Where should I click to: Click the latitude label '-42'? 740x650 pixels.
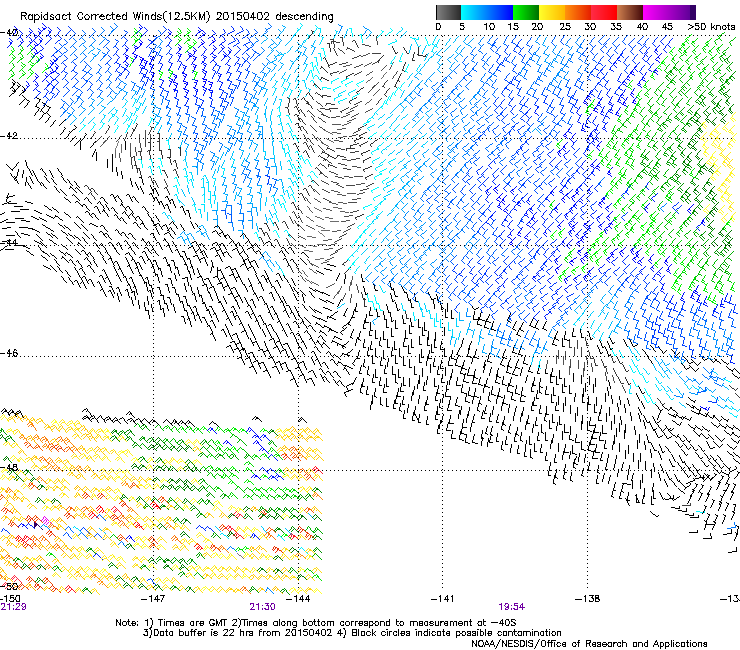click(x=9, y=136)
